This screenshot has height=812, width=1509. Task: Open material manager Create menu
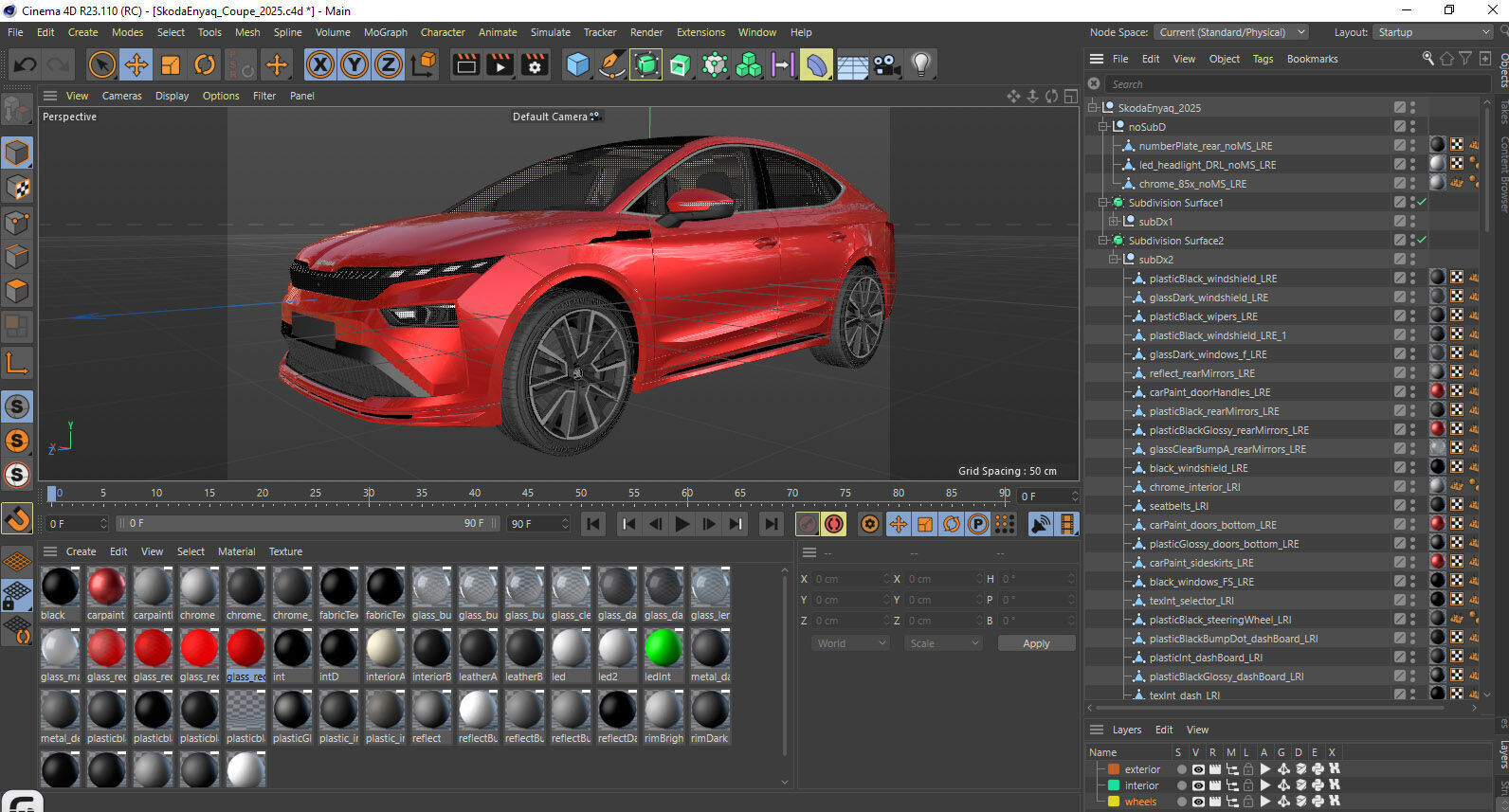pos(81,551)
